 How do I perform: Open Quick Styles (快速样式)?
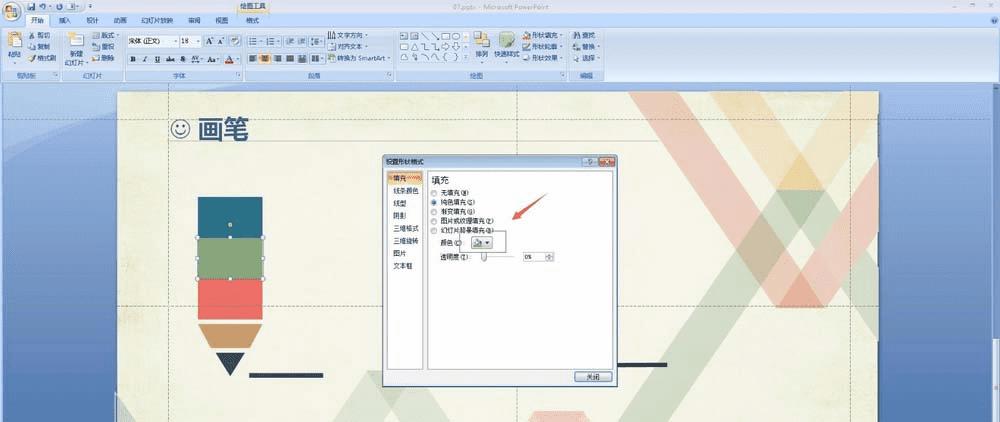(x=506, y=46)
